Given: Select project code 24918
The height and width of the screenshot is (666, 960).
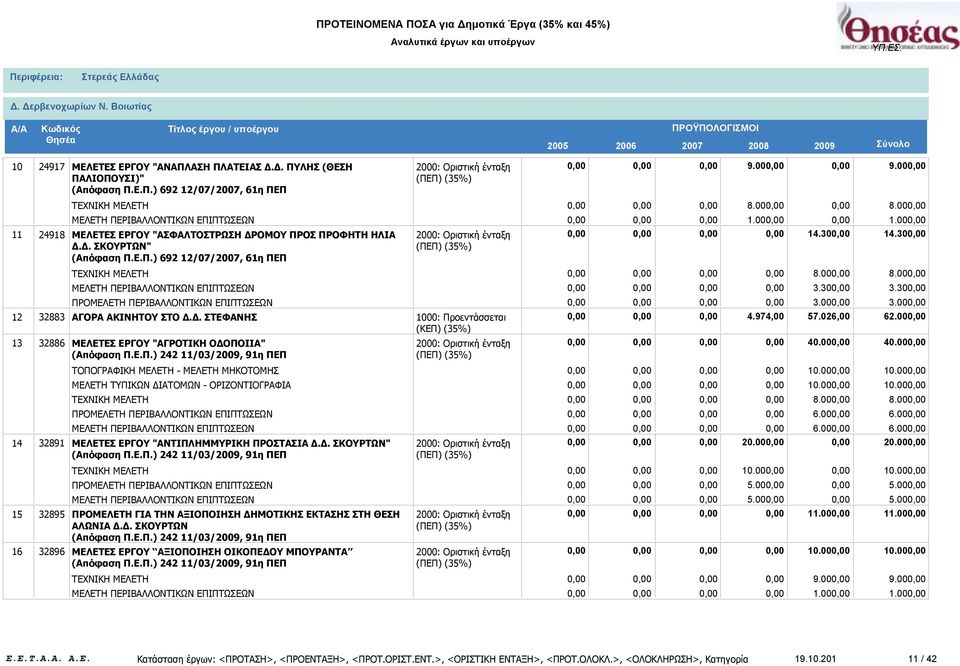Looking at the screenshot, I should click(x=51, y=235).
